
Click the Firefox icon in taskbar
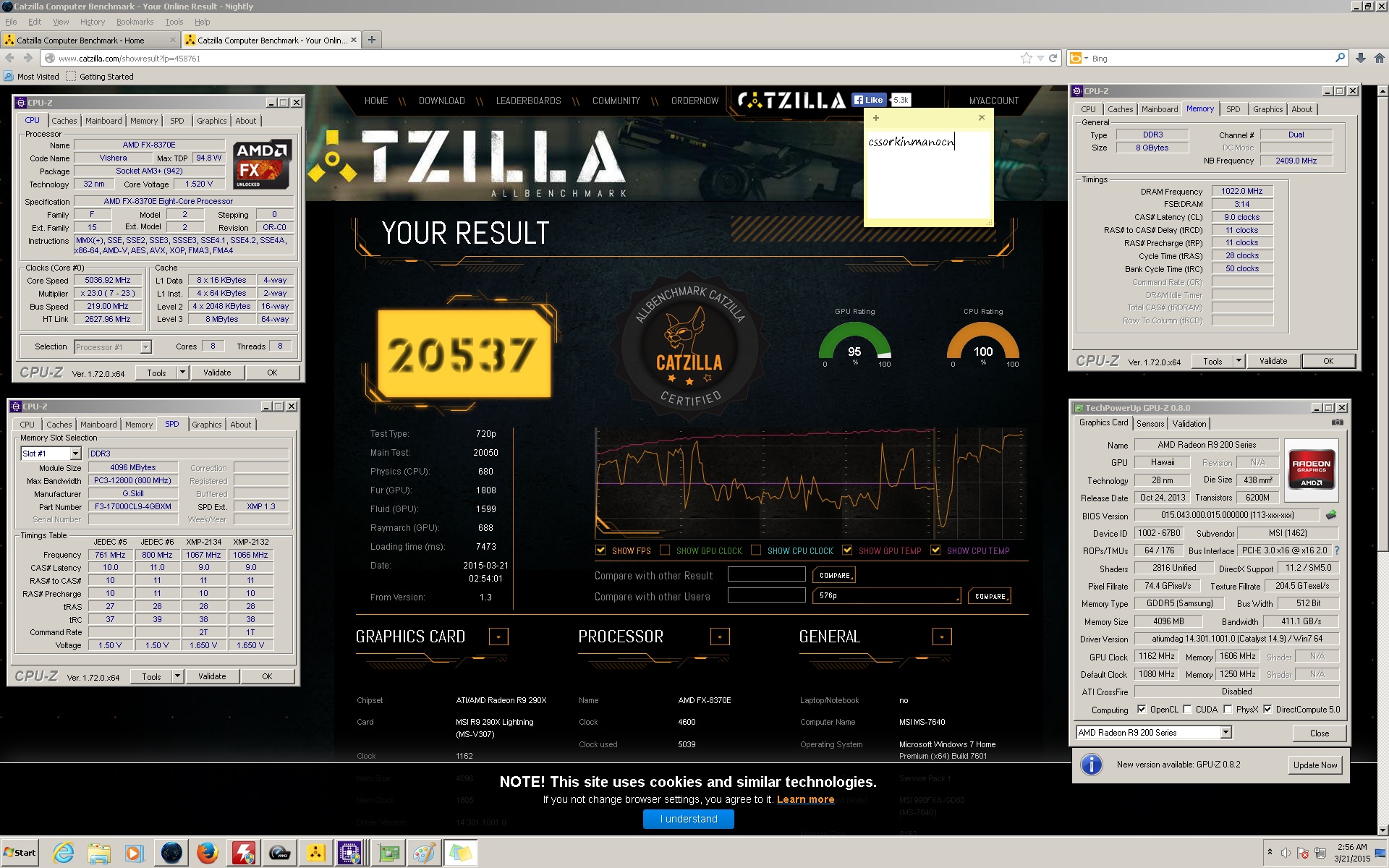pyautogui.click(x=208, y=854)
